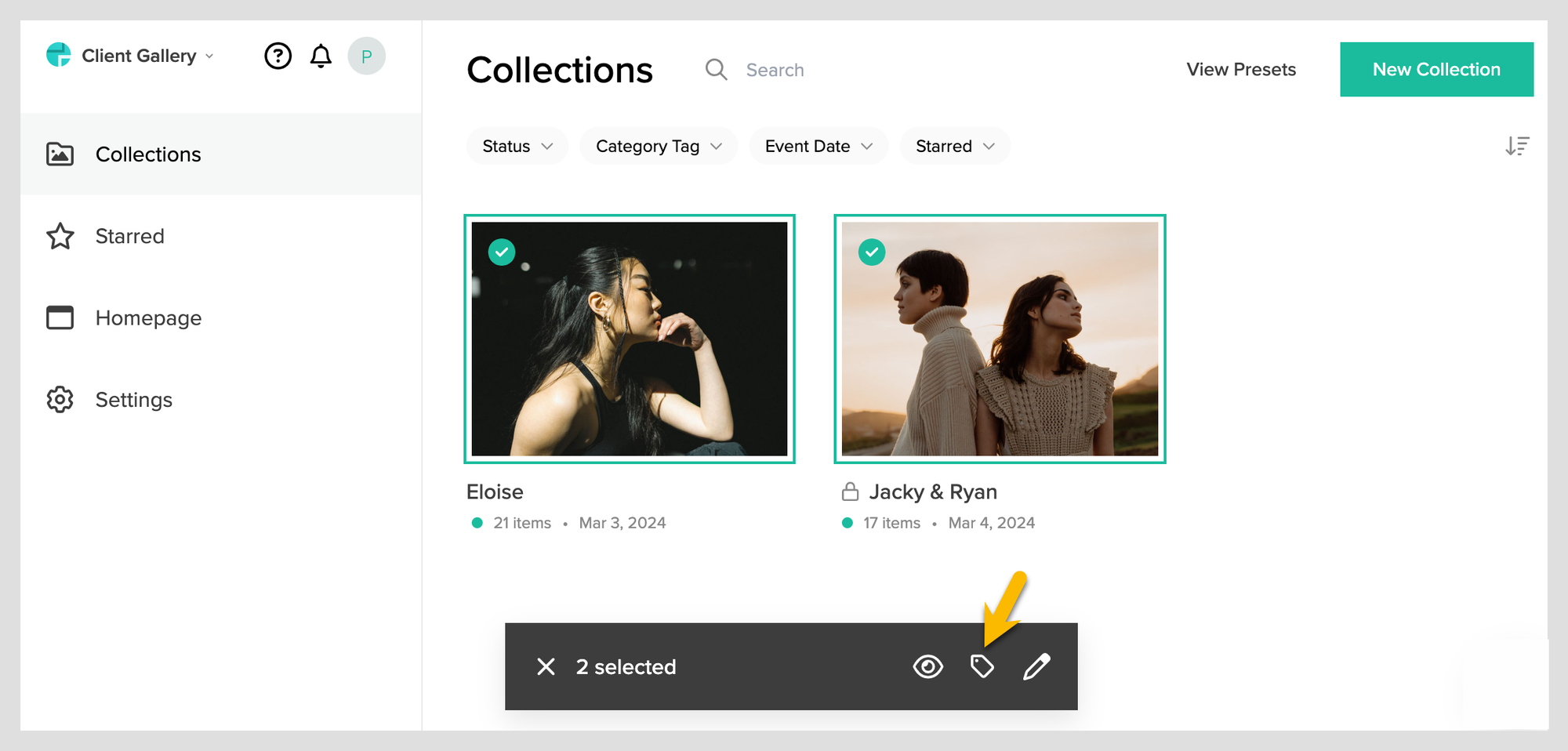Open the edit pencil in the selection toolbar

point(1036,666)
